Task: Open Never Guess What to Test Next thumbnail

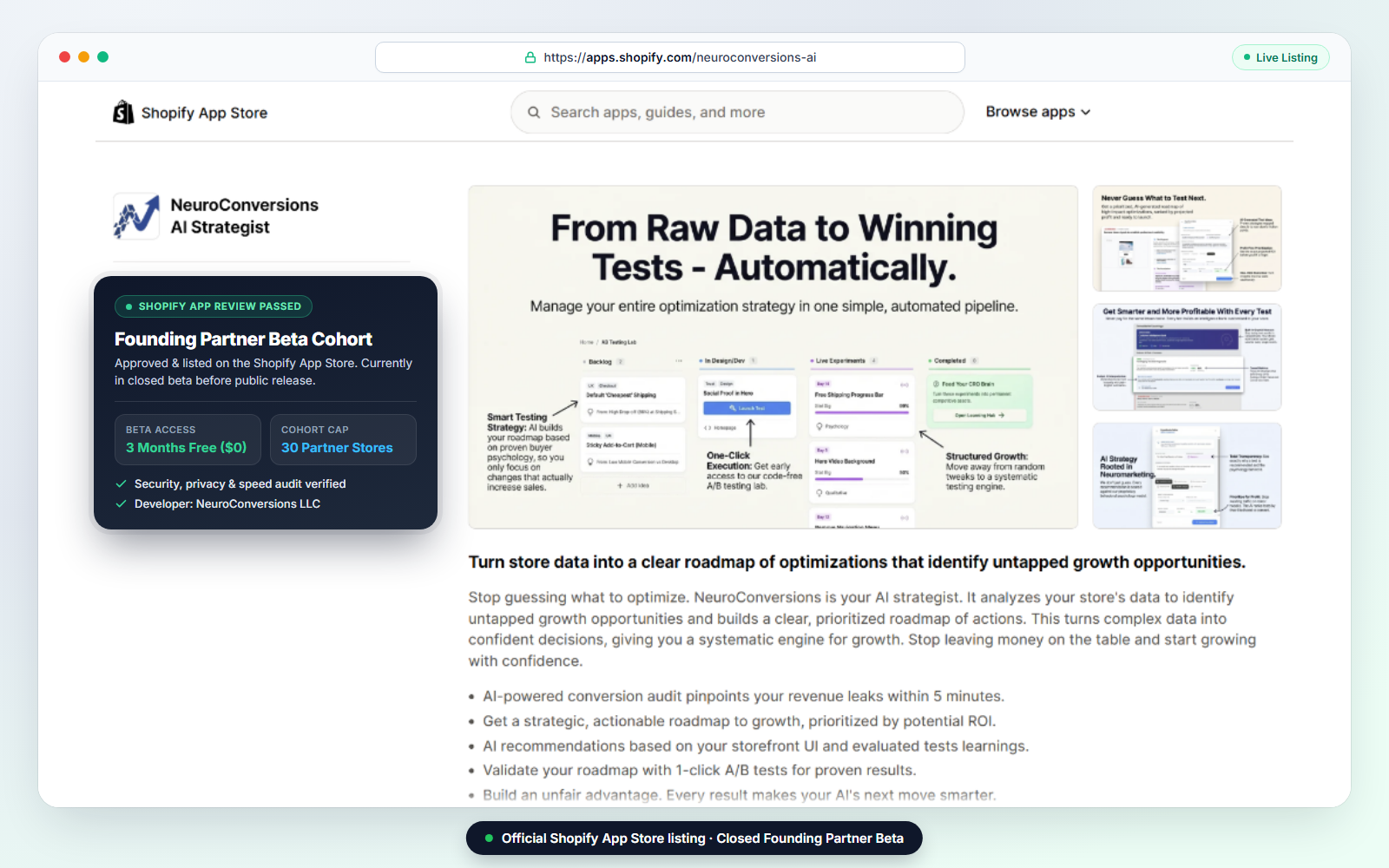Action: tap(1187, 238)
